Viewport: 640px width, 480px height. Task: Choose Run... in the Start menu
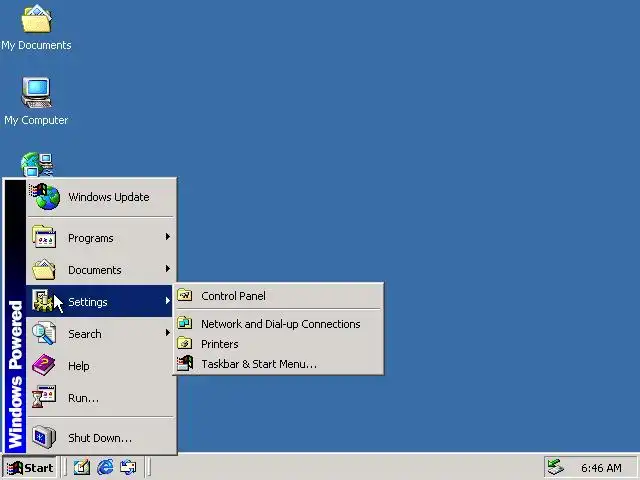pos(100,397)
